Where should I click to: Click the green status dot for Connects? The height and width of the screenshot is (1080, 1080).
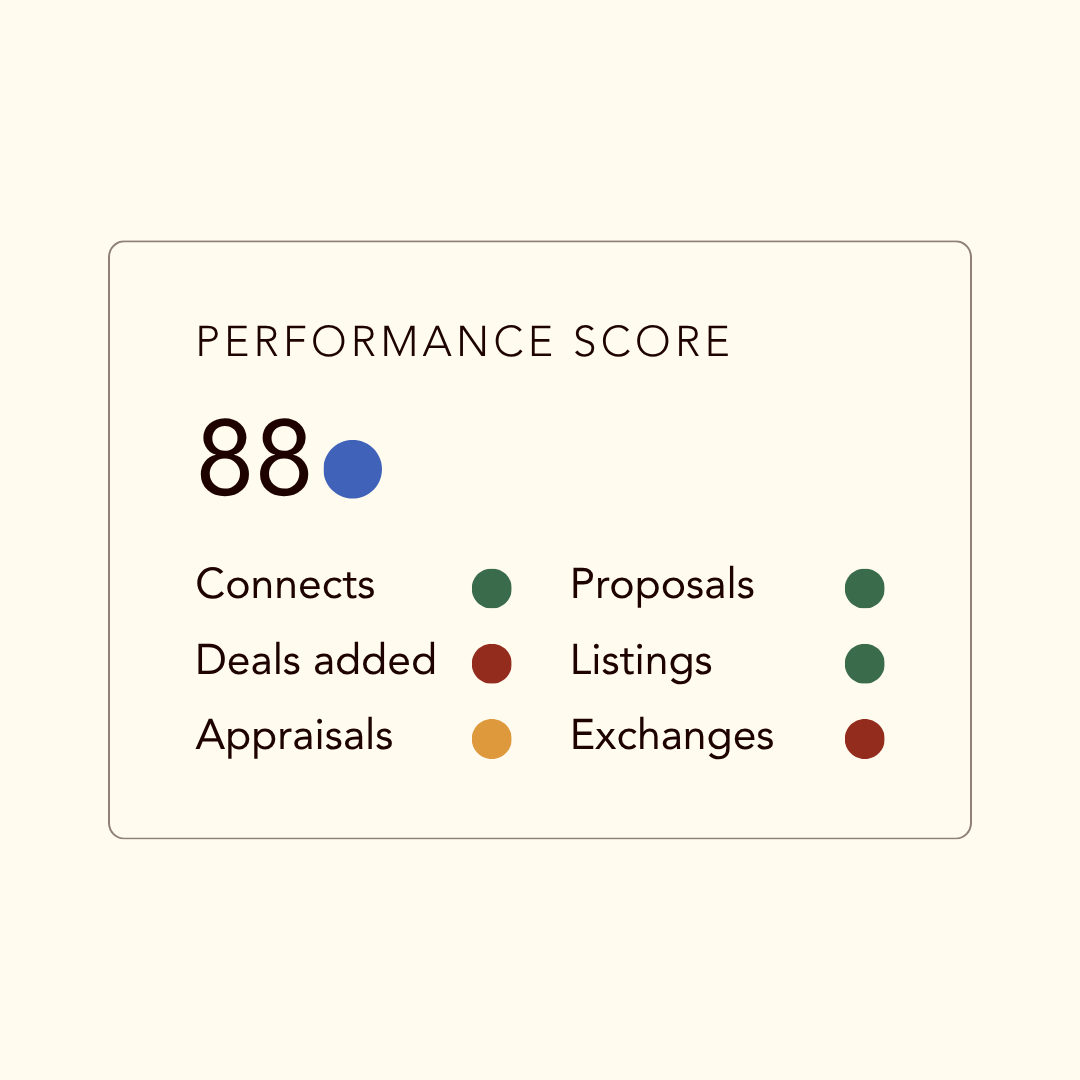coord(492,588)
